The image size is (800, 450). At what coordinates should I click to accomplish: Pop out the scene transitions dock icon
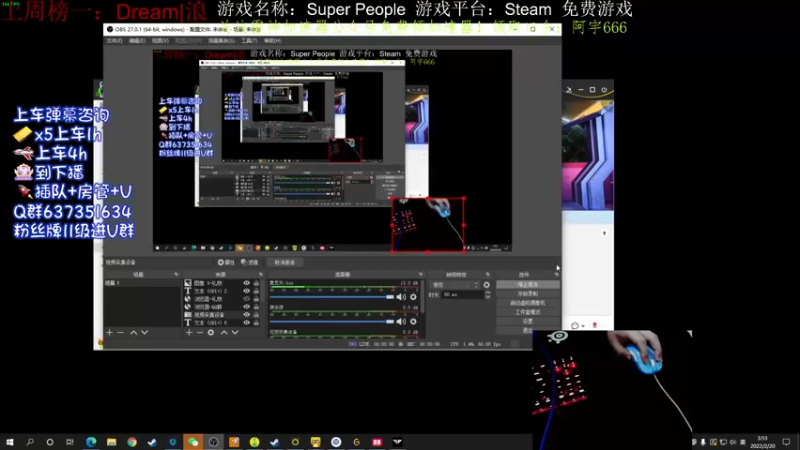488,274
